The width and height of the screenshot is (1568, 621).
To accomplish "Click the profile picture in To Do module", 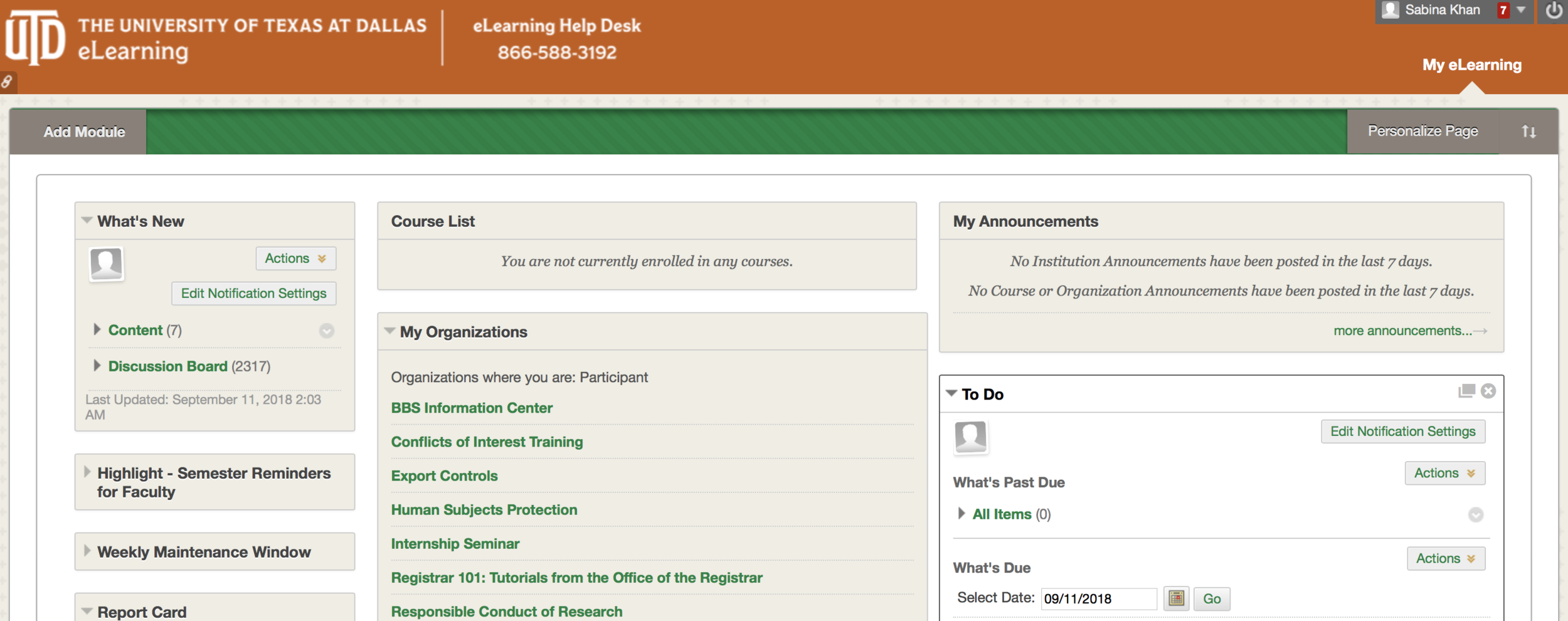I will [970, 437].
